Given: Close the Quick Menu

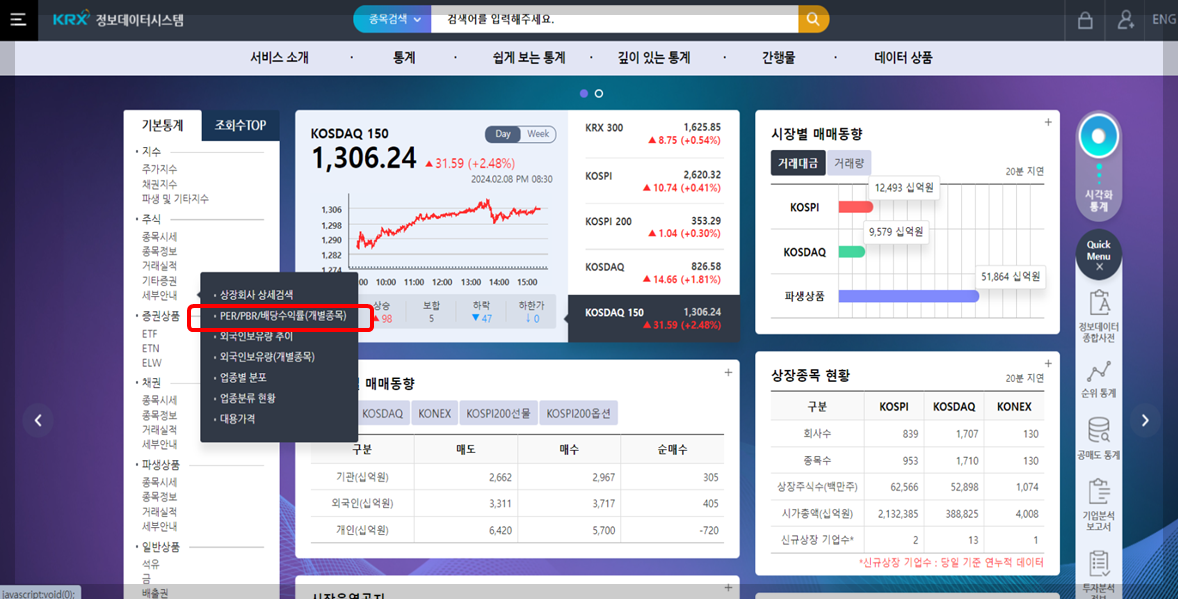Looking at the screenshot, I should click(1098, 267).
